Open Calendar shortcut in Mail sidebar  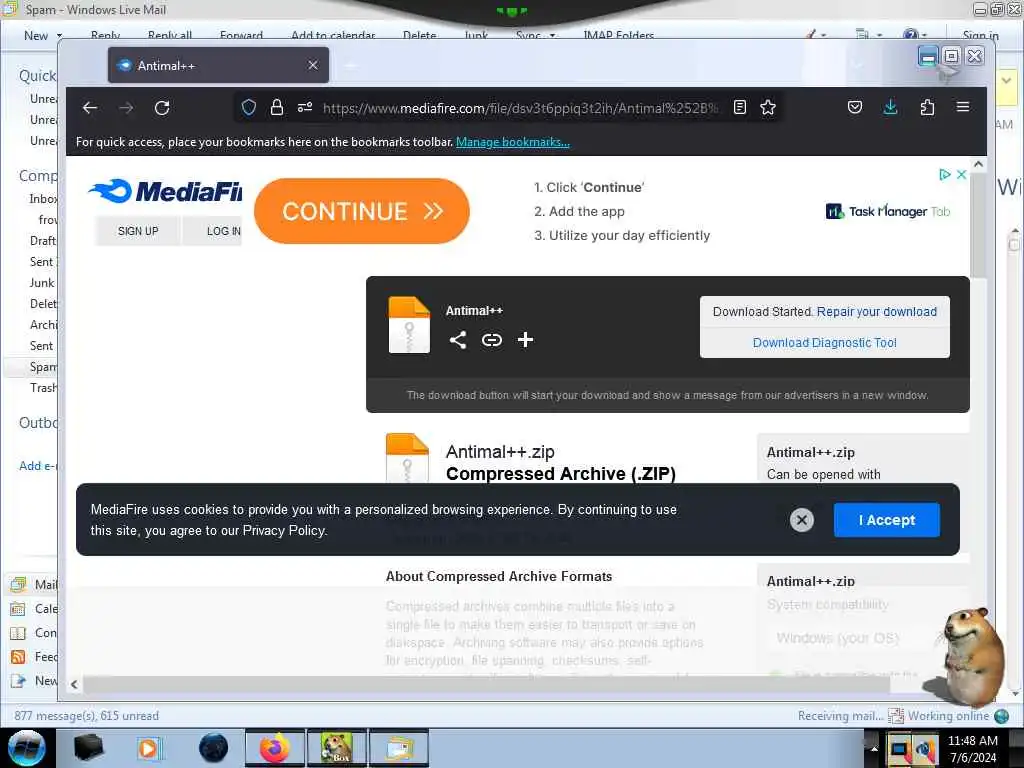[x=34, y=609]
